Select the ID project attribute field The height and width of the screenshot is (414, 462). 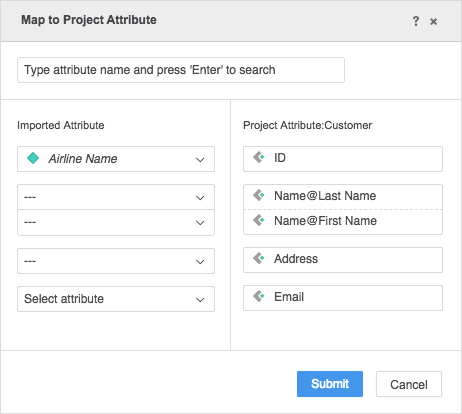[343, 159]
